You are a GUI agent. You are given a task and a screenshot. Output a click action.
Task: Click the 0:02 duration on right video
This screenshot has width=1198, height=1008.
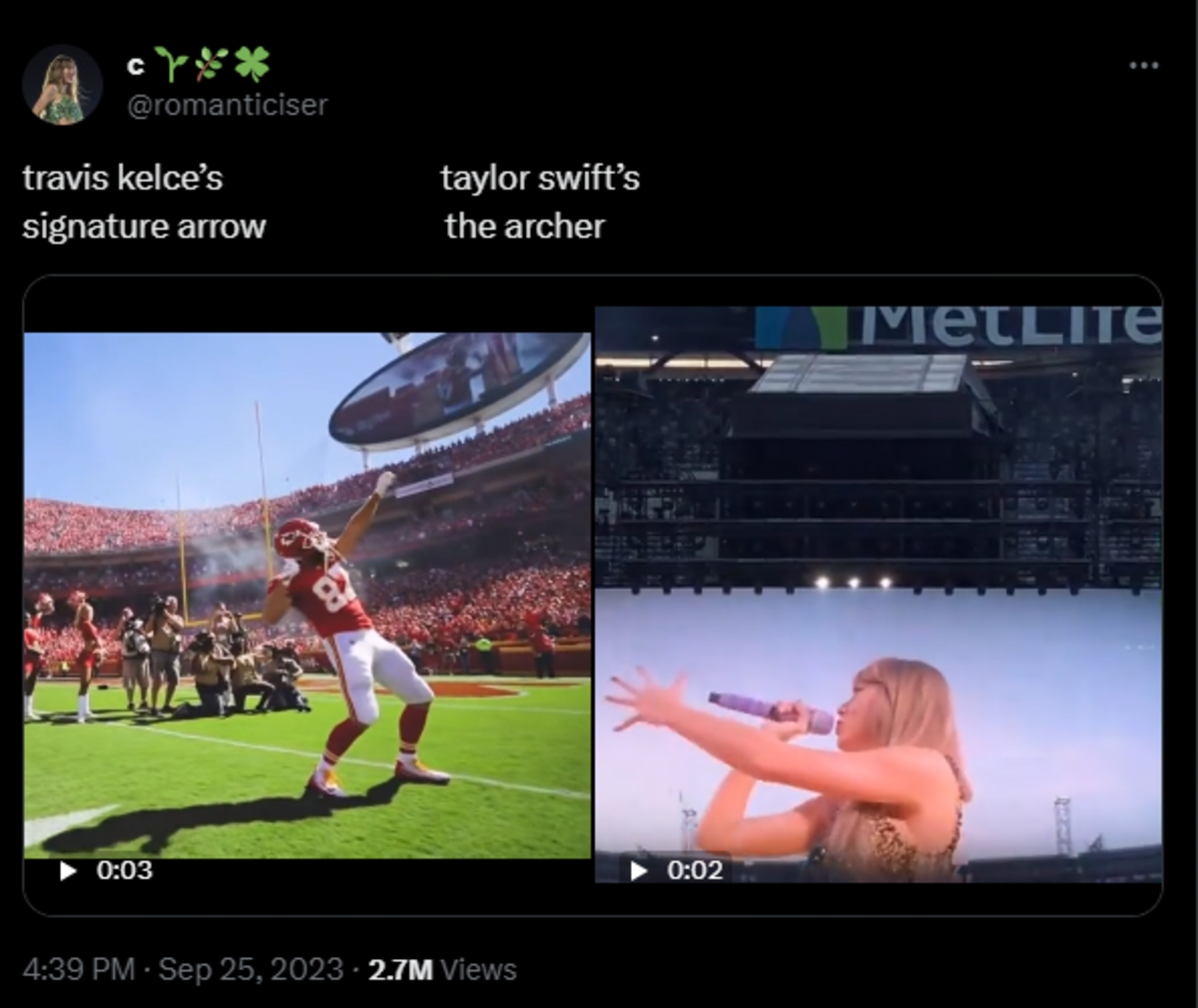(695, 870)
